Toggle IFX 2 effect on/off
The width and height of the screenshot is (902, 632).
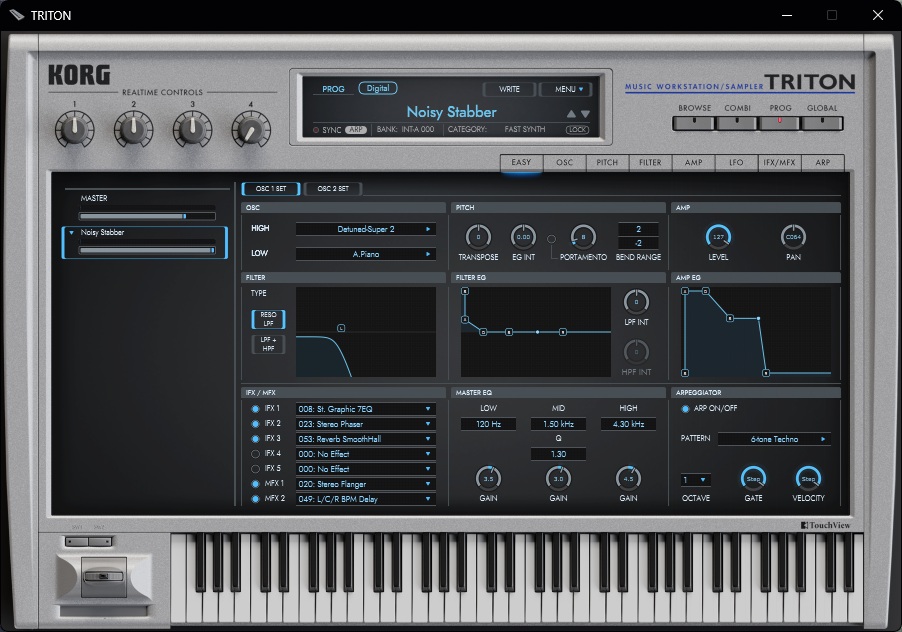[255, 424]
